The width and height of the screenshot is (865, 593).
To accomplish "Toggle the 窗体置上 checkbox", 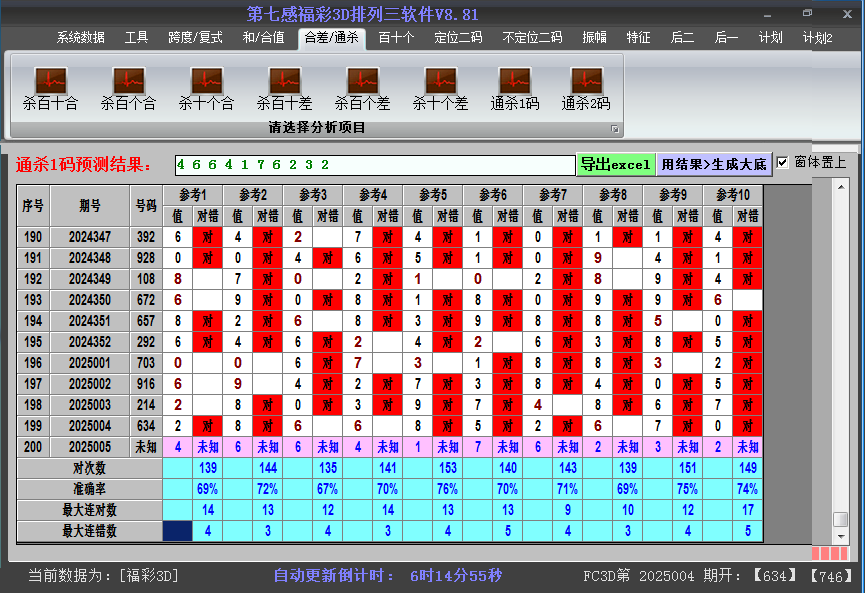I will [782, 163].
